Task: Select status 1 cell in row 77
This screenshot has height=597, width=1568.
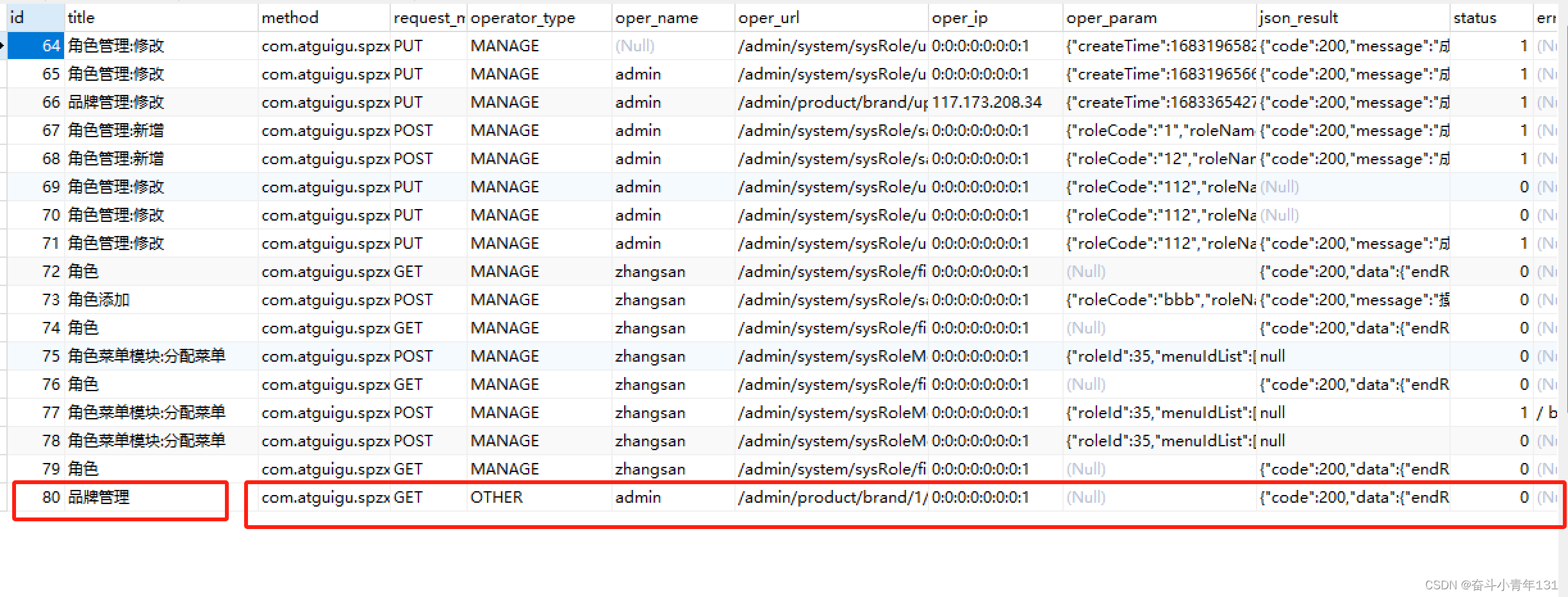Action: (1491, 413)
